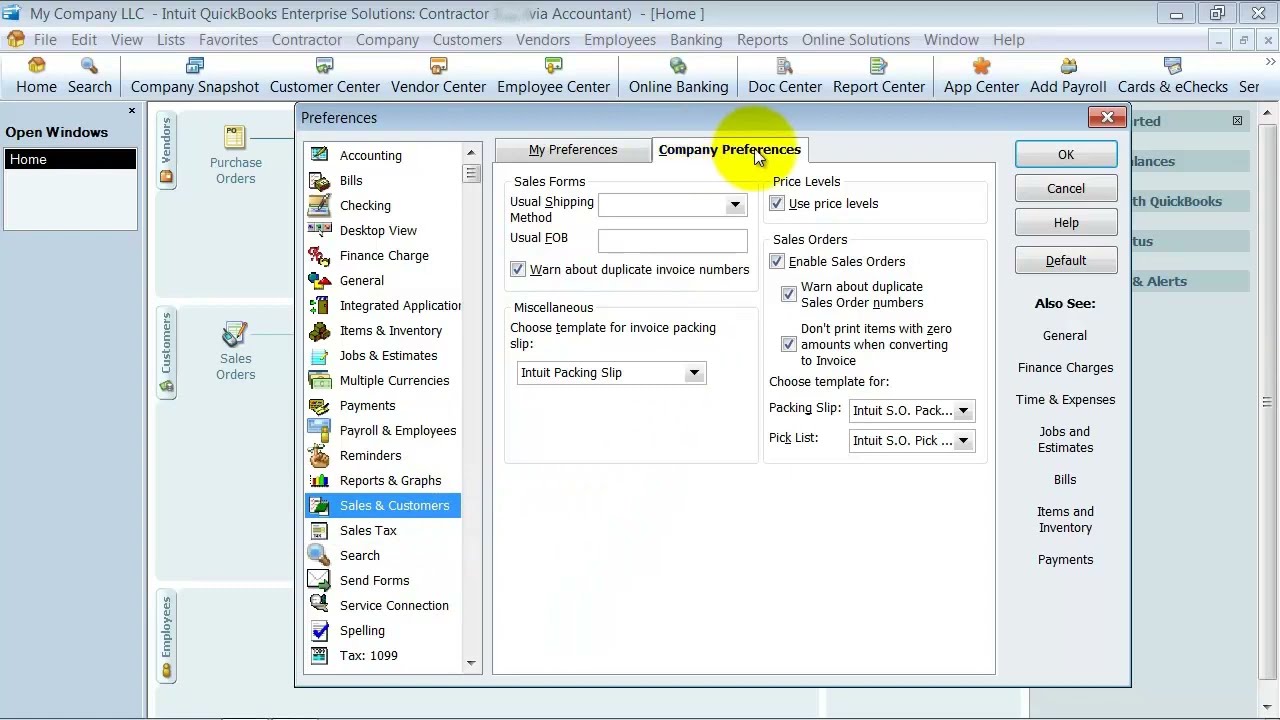Screen dimensions: 1280x720
Task: Toggle Use price levels checkbox
Action: [x=777, y=203]
